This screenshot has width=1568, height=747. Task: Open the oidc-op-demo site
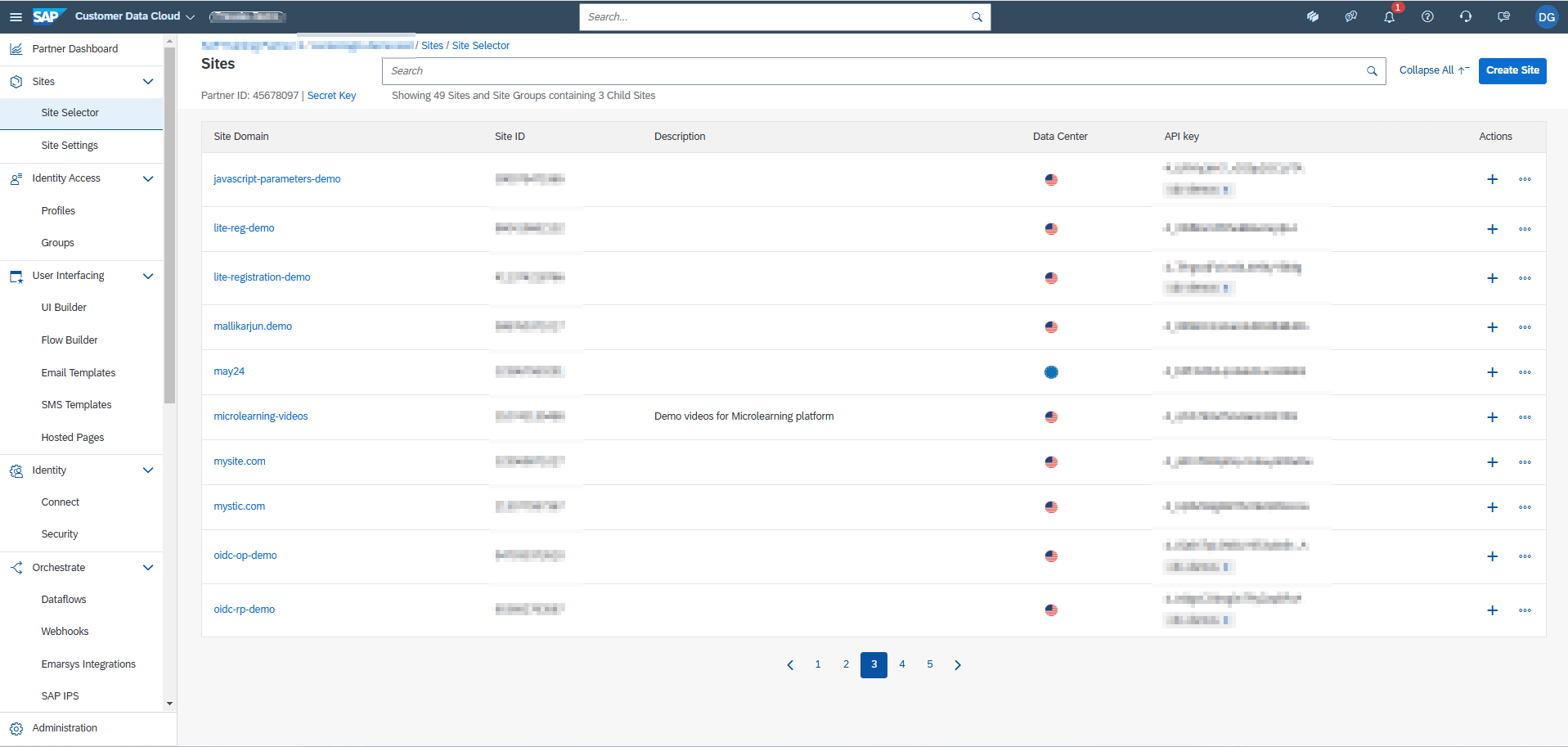pos(245,556)
